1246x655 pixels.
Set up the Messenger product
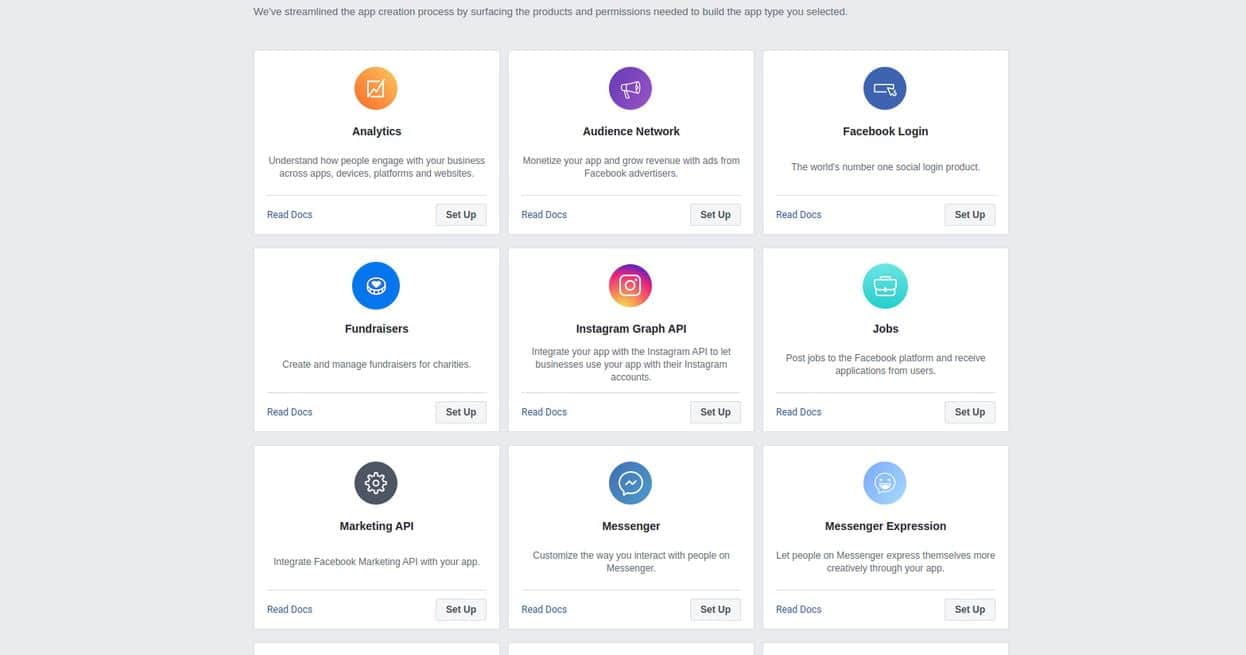(x=715, y=609)
